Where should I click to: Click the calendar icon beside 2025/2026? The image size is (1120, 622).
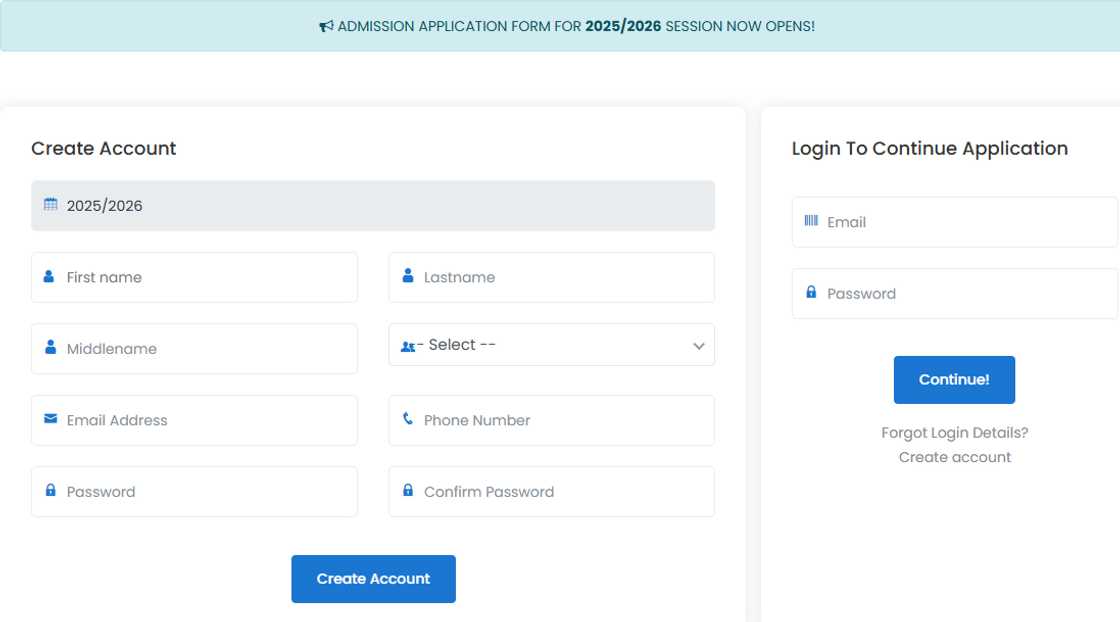click(x=51, y=204)
